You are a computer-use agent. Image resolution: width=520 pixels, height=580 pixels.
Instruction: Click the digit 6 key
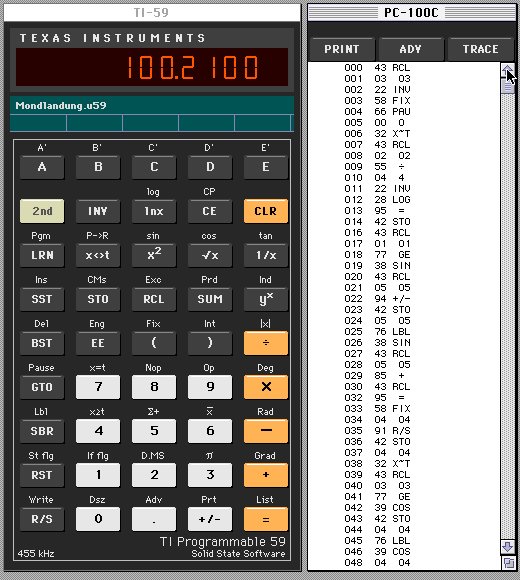209,431
